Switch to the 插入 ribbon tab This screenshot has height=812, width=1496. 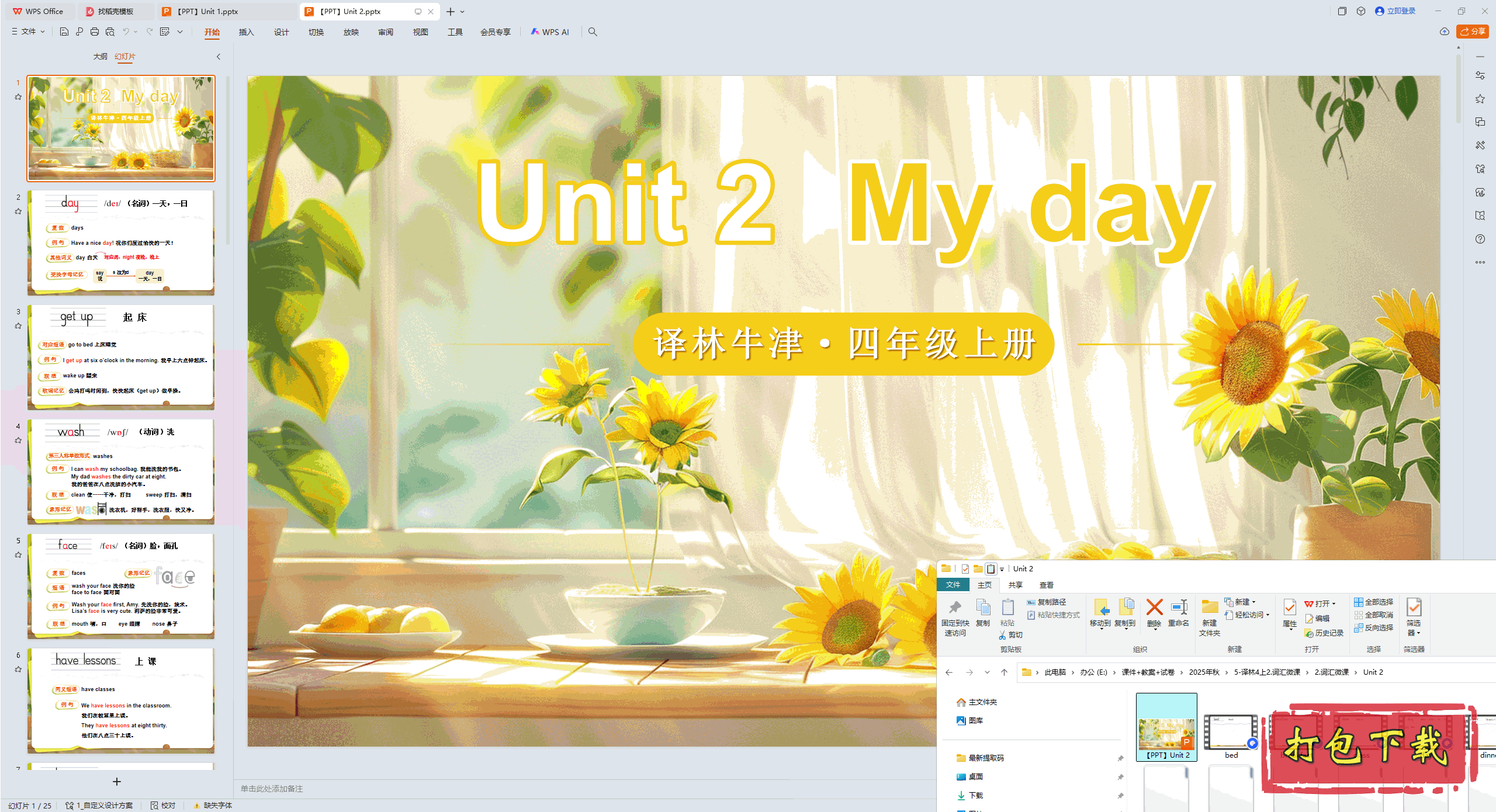246,32
